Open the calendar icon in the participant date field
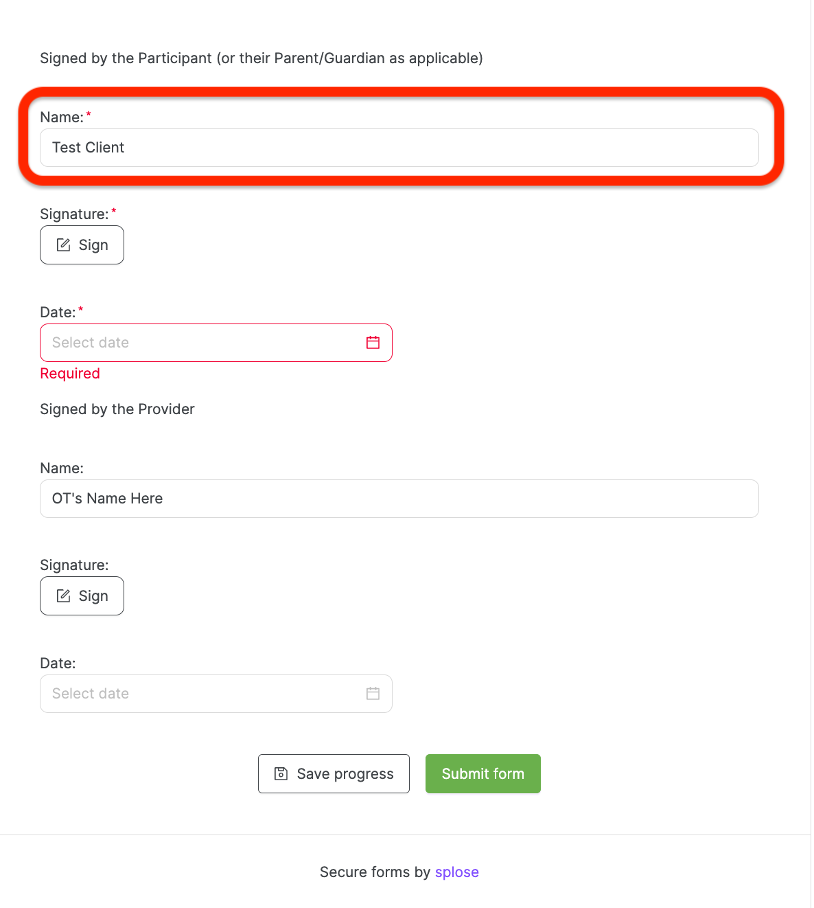Image resolution: width=814 pixels, height=908 pixels. [x=373, y=342]
